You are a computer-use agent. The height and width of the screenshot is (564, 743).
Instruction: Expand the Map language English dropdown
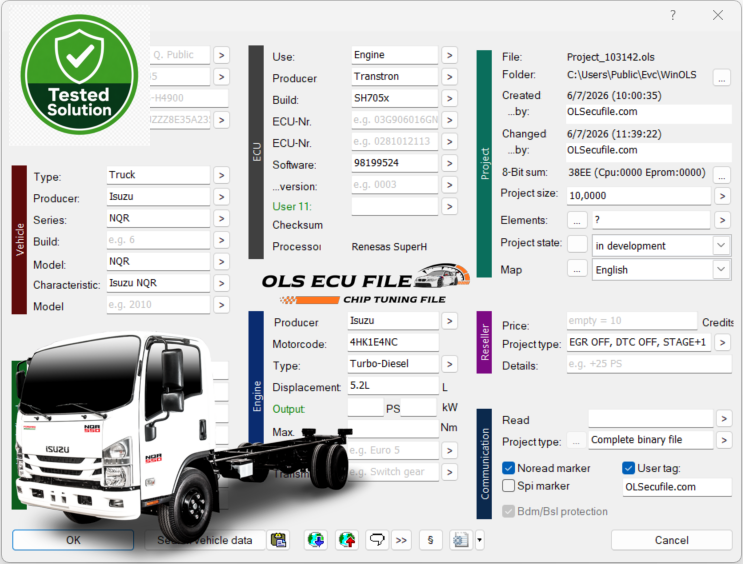[721, 270]
